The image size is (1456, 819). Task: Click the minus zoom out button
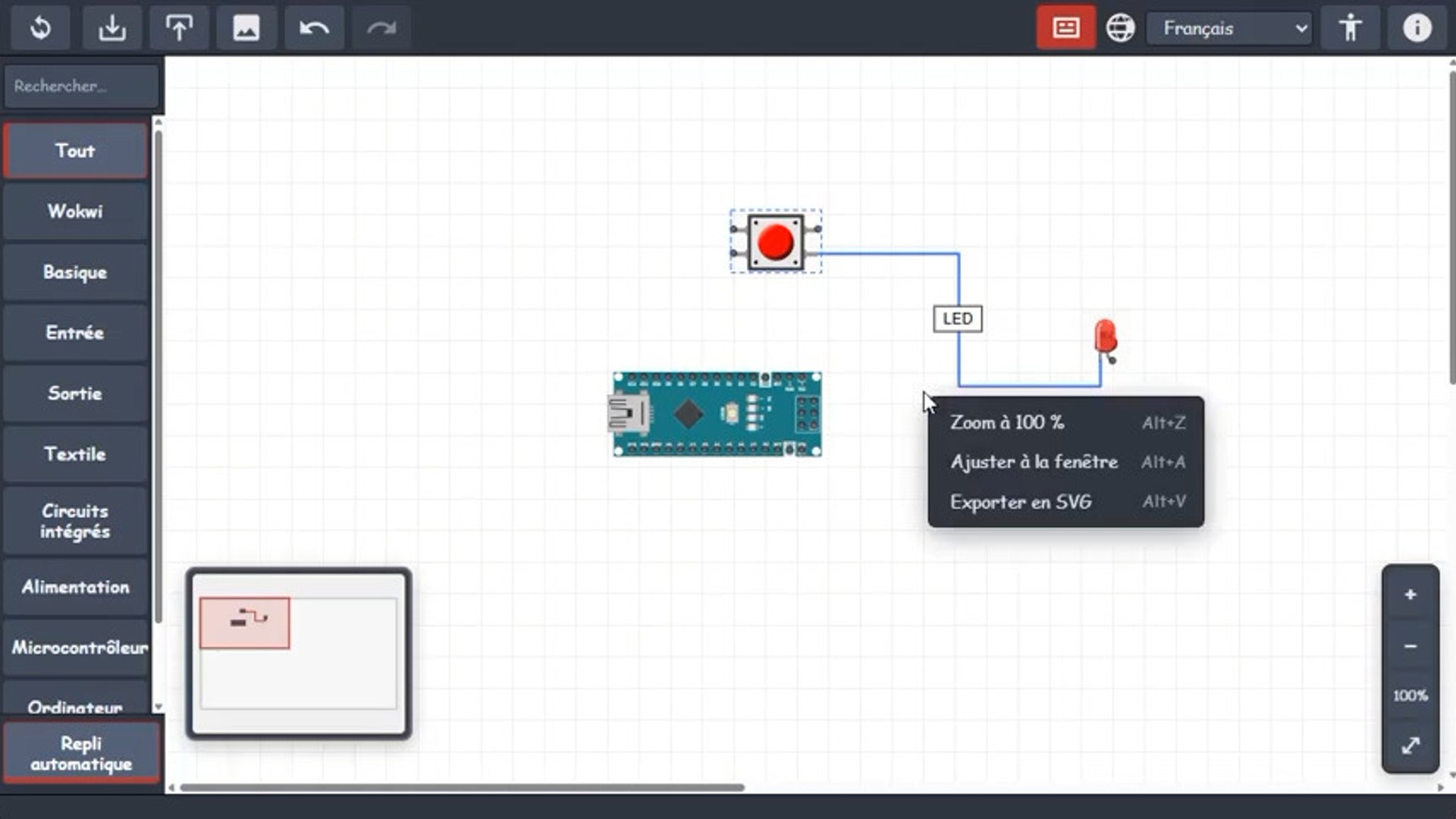coord(1410,646)
